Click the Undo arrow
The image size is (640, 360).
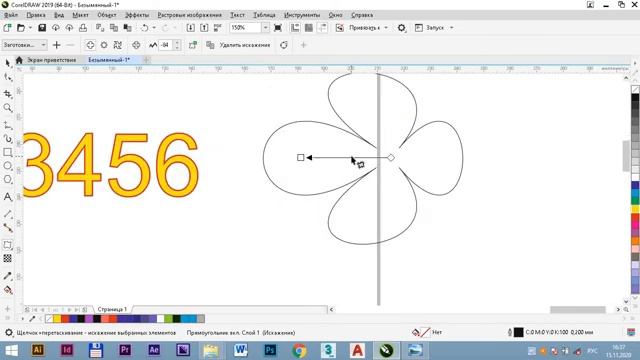pos(144,28)
